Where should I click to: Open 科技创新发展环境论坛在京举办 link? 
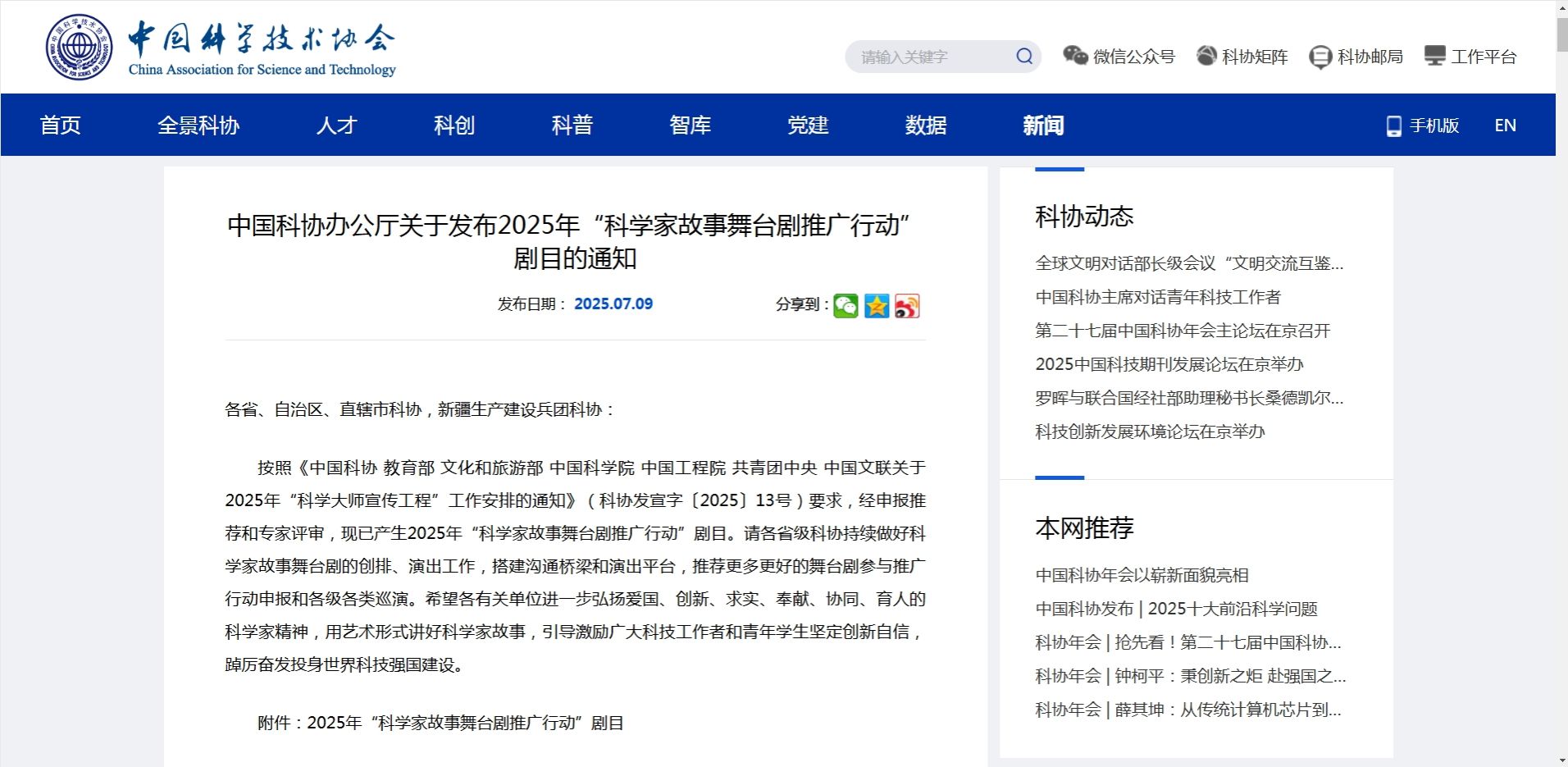[x=1150, y=431]
